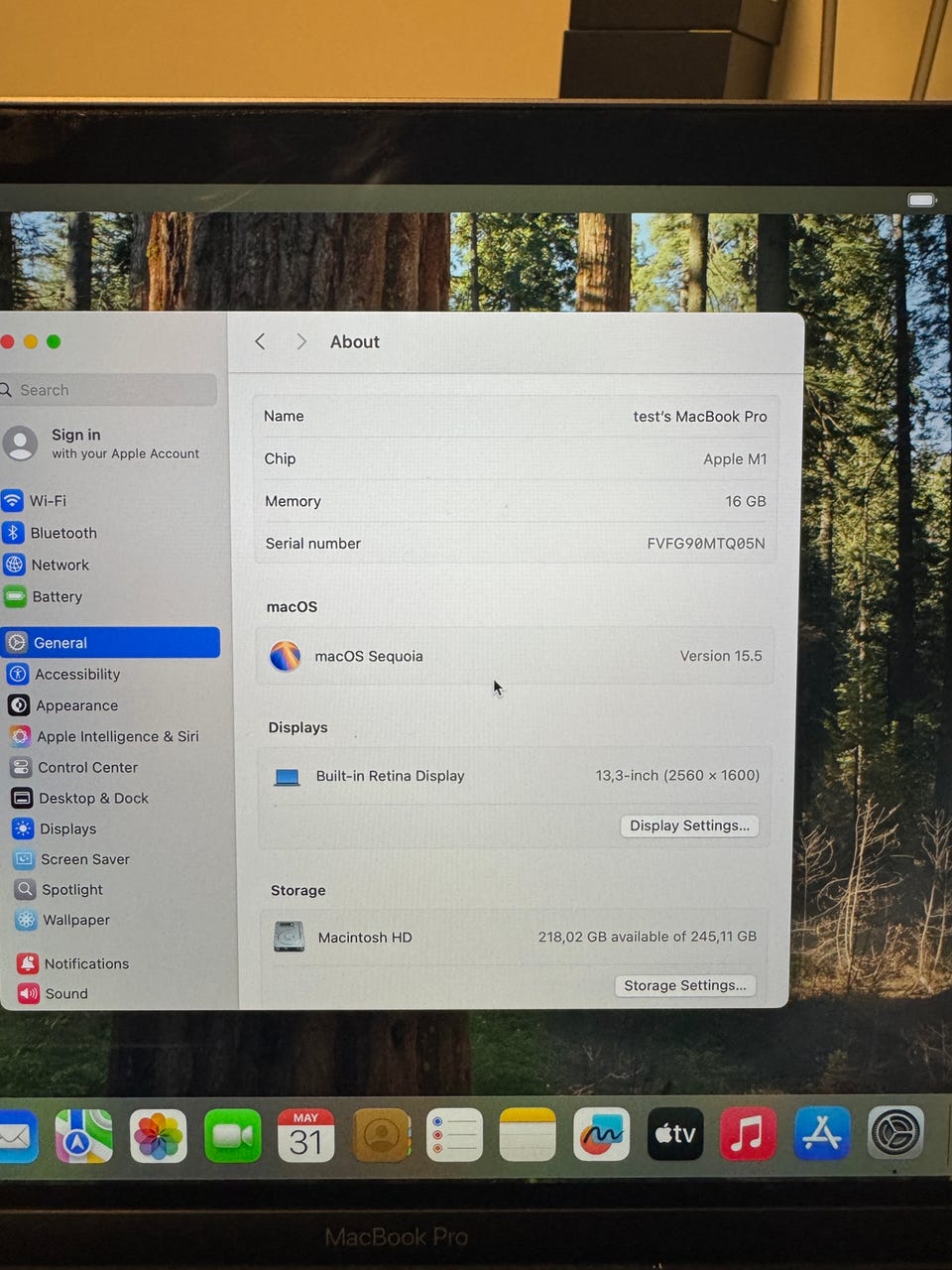This screenshot has width=952, height=1270.
Task: Launch Music from the Dock
Action: [x=748, y=1134]
